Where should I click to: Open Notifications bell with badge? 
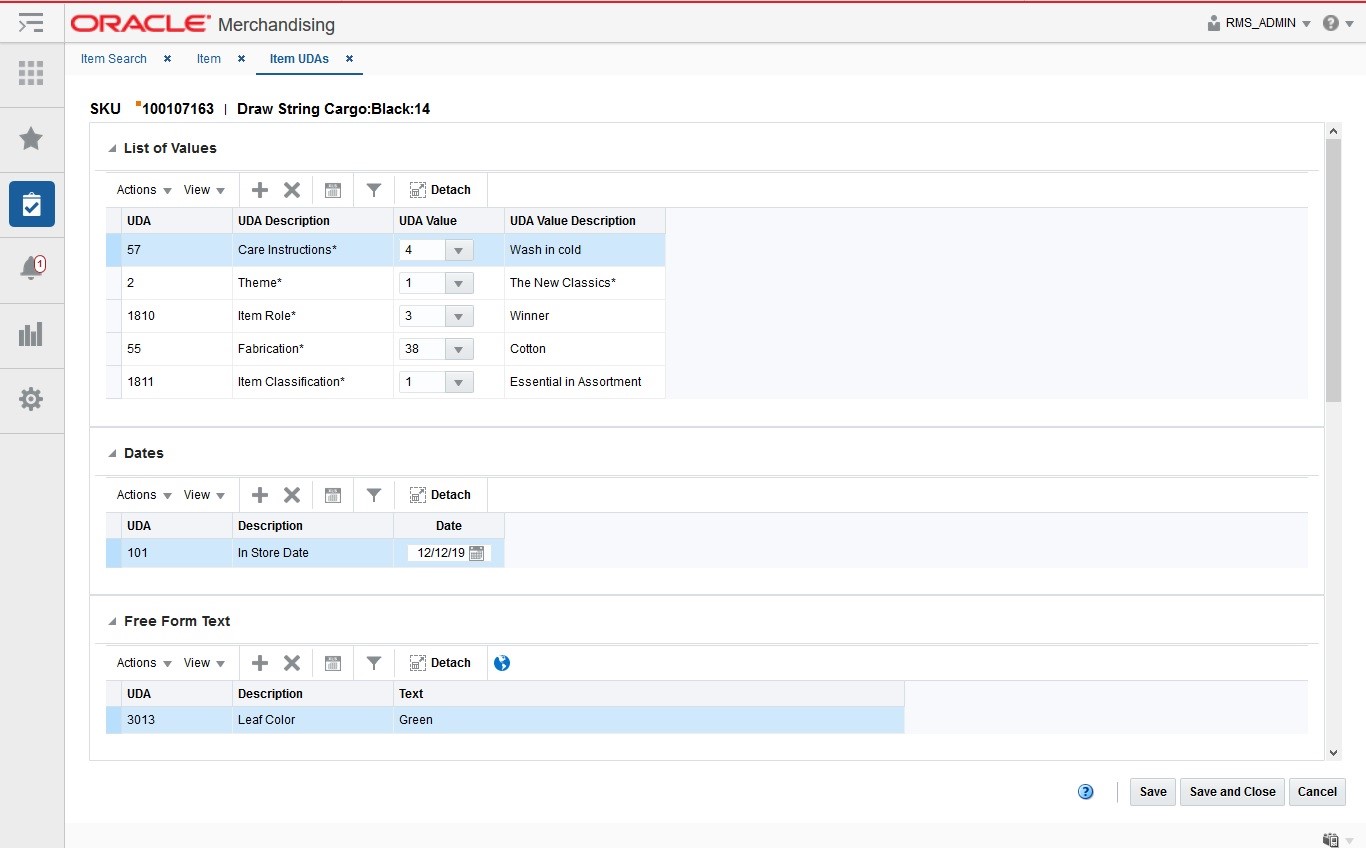(x=31, y=268)
